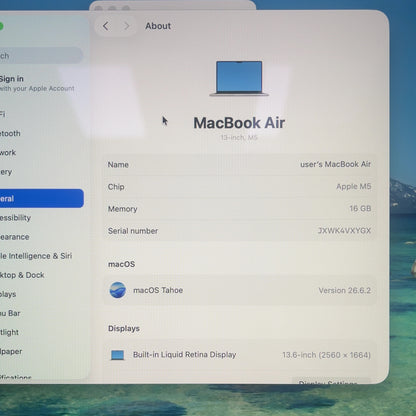Click the Name row label
The width and height of the screenshot is (416, 416).
click(118, 165)
